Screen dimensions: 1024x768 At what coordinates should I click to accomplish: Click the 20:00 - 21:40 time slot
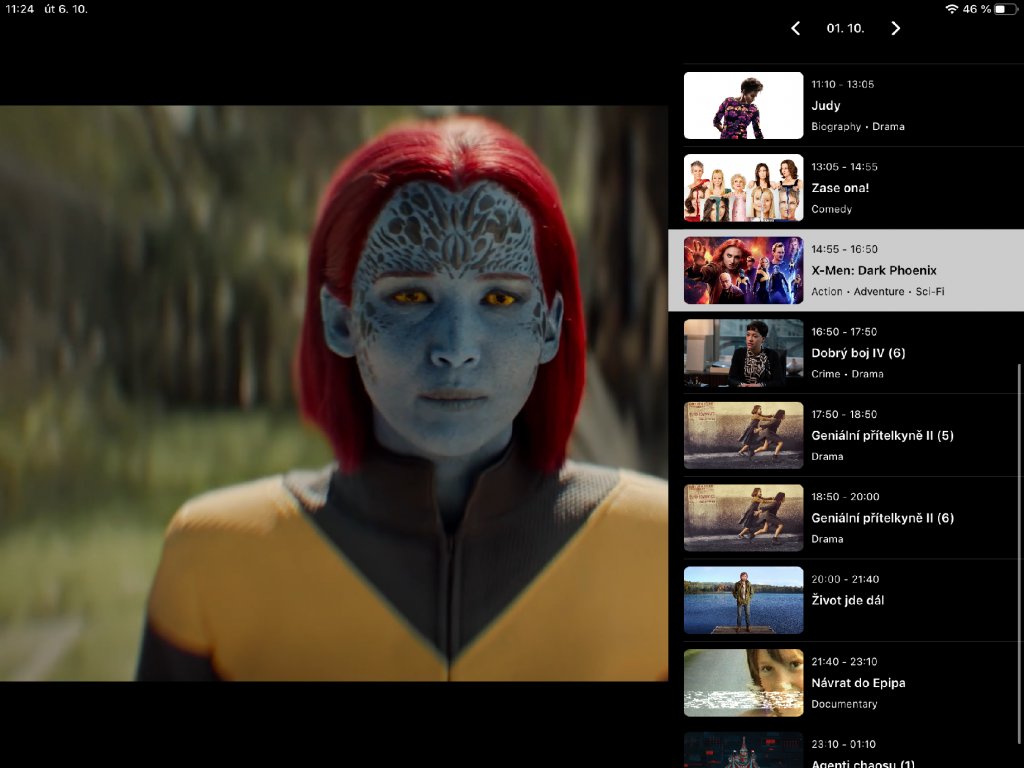point(845,579)
